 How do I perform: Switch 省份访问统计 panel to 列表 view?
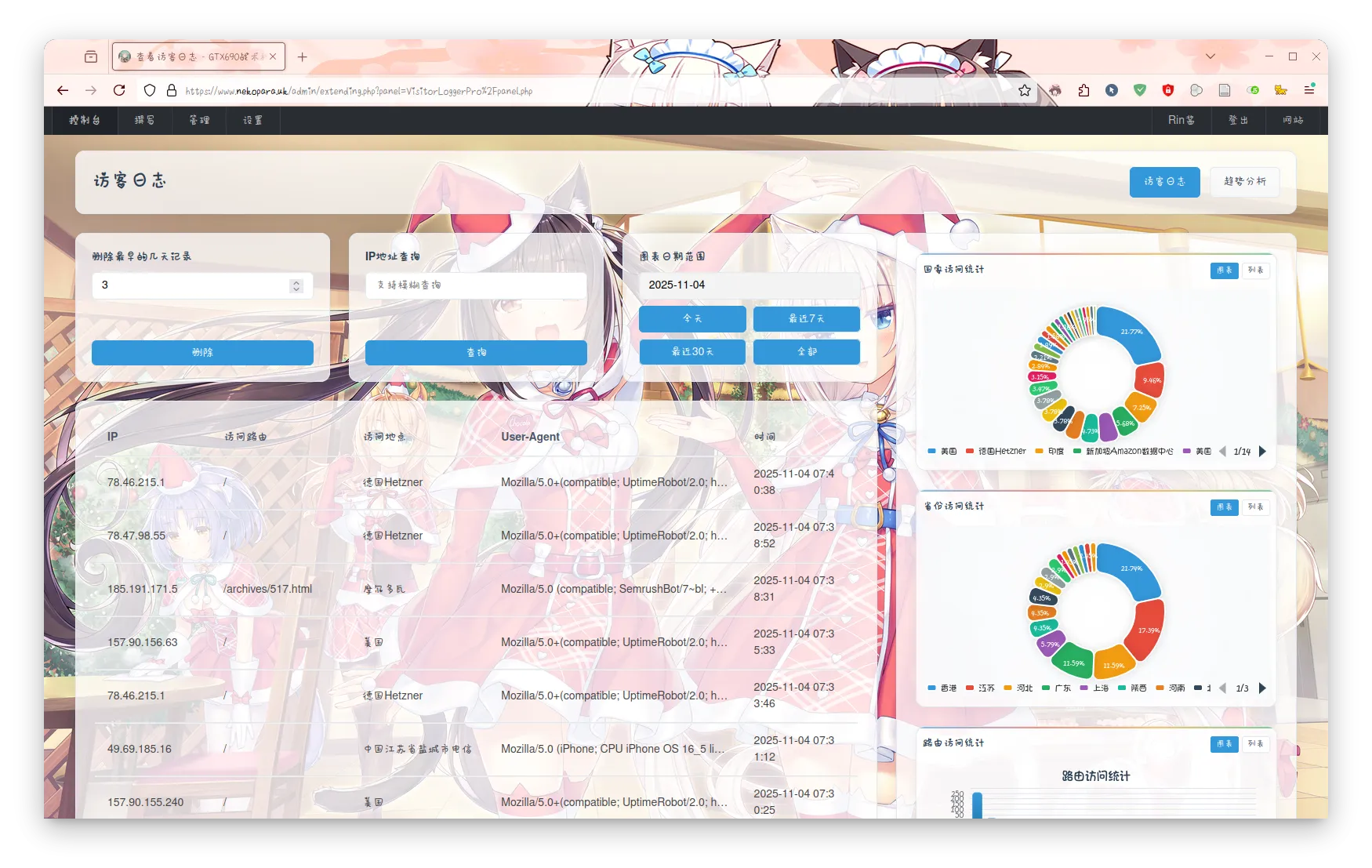[x=1256, y=507]
